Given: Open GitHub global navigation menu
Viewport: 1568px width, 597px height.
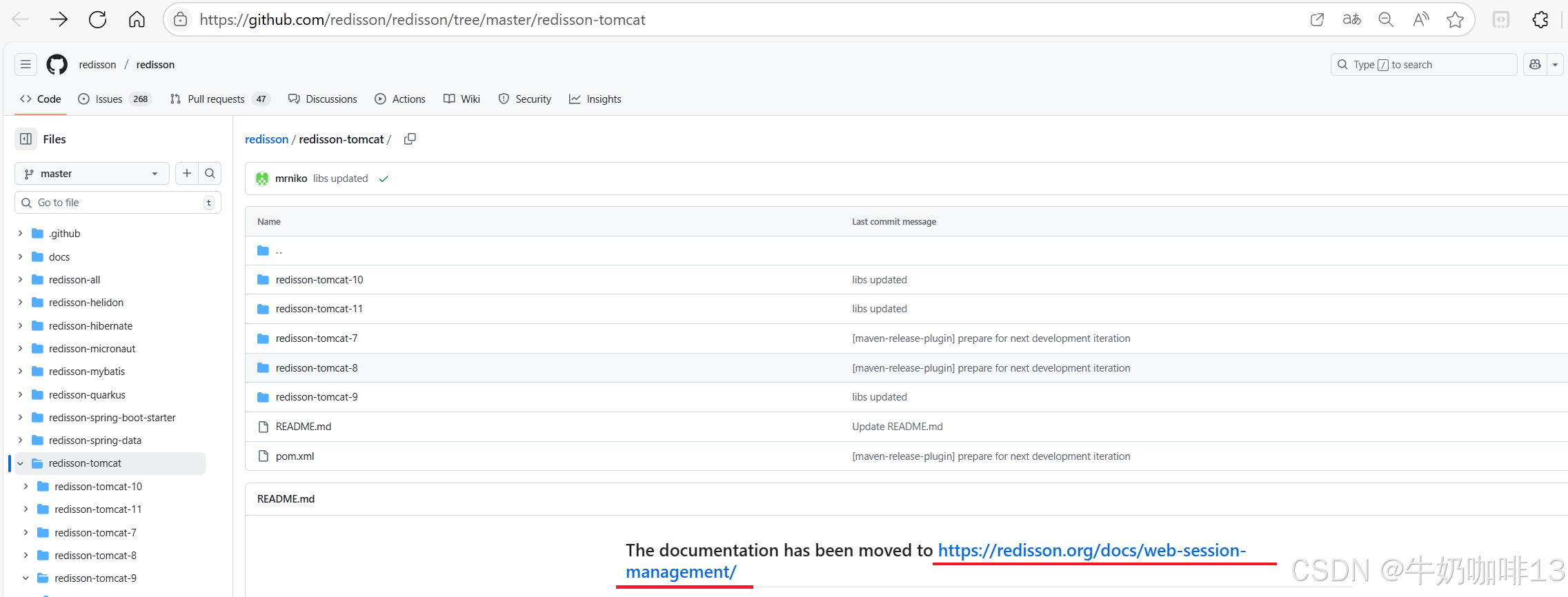Looking at the screenshot, I should coord(26,64).
